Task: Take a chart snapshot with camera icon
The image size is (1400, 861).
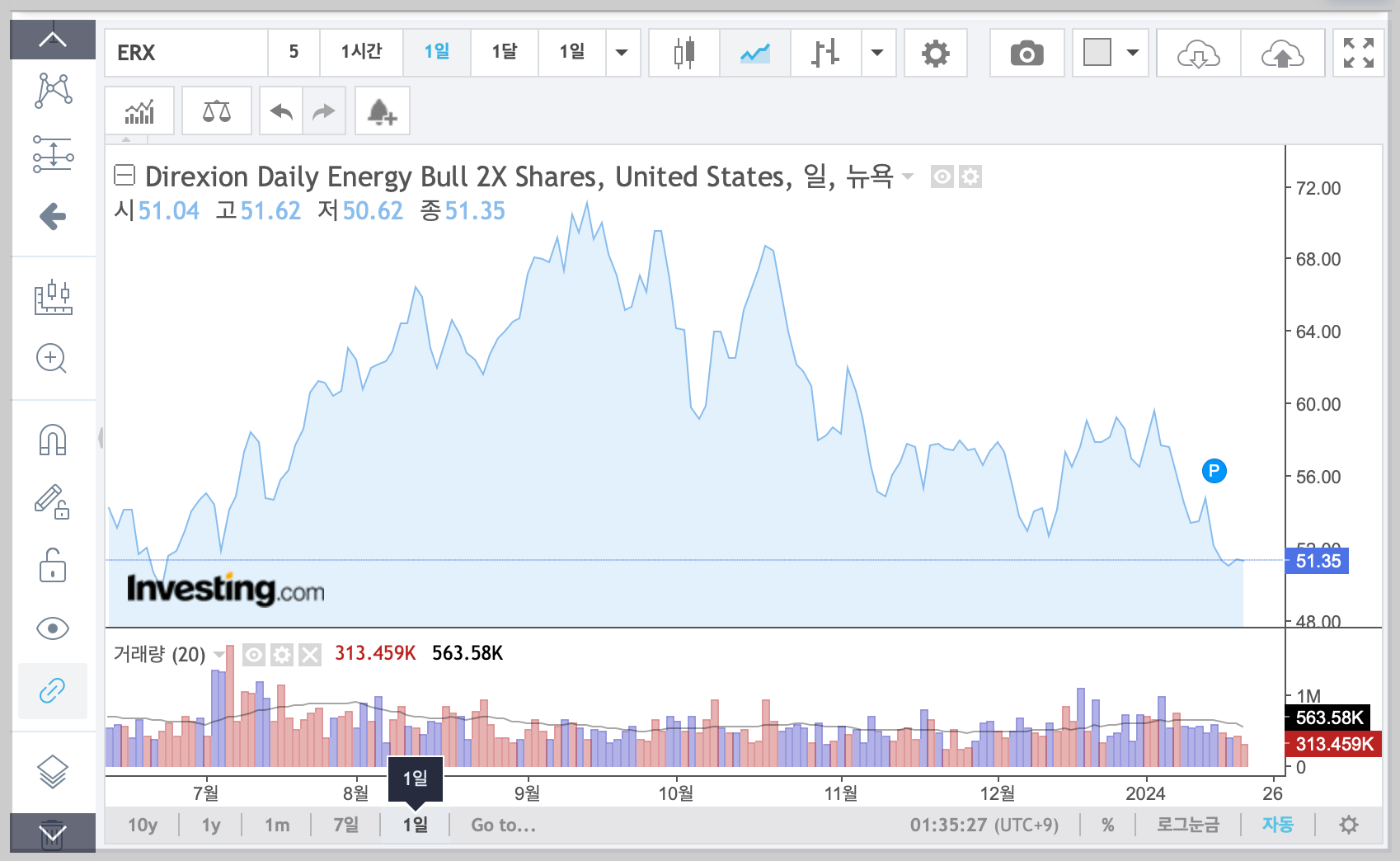Action: pos(1027,53)
